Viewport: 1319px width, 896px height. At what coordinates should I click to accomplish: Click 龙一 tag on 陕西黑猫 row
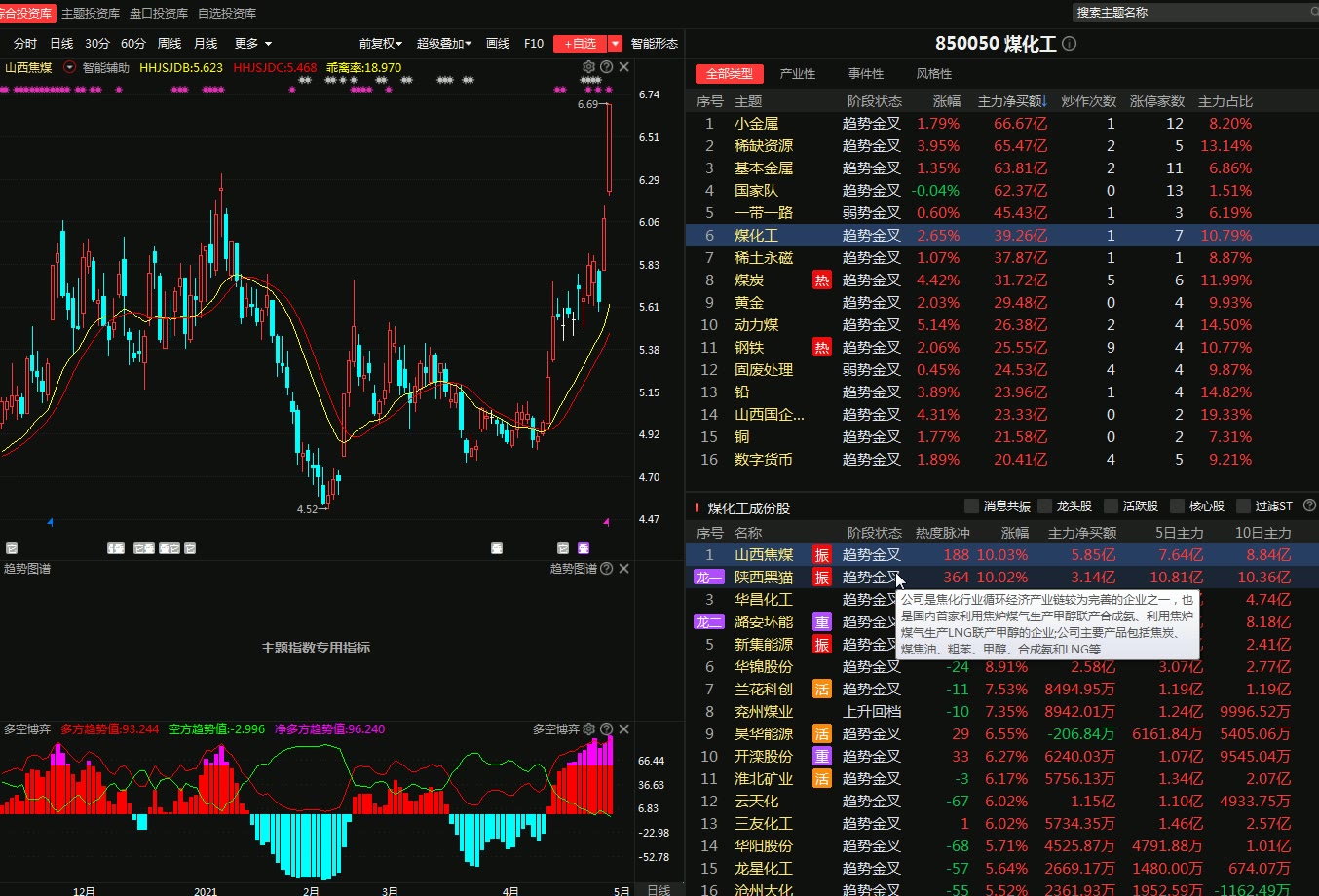pos(709,578)
